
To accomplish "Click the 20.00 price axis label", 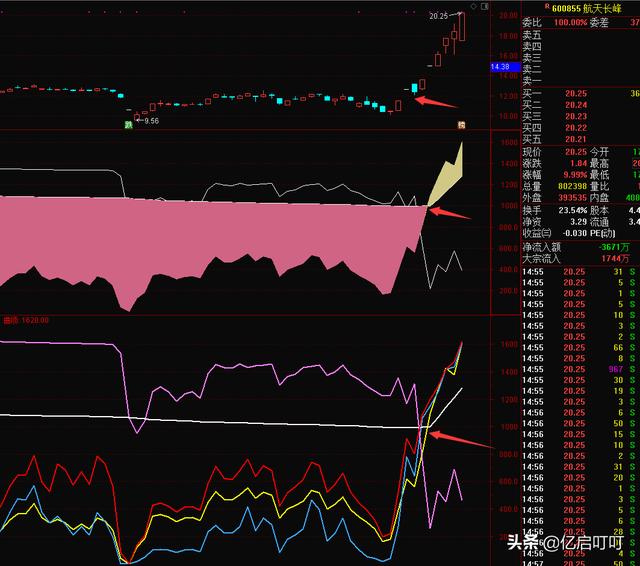I will coord(509,16).
